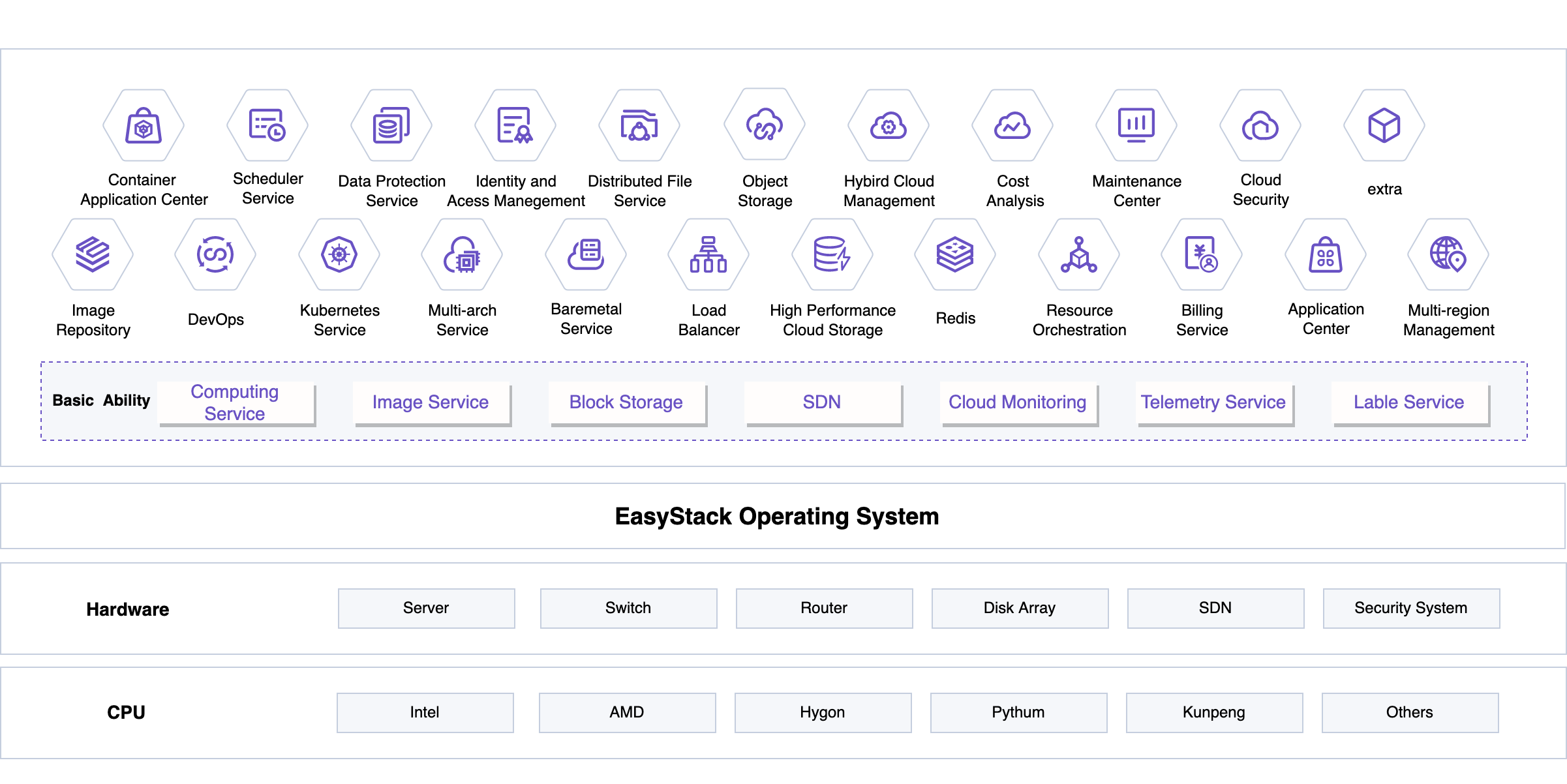Click the Redis icon

coord(955,254)
